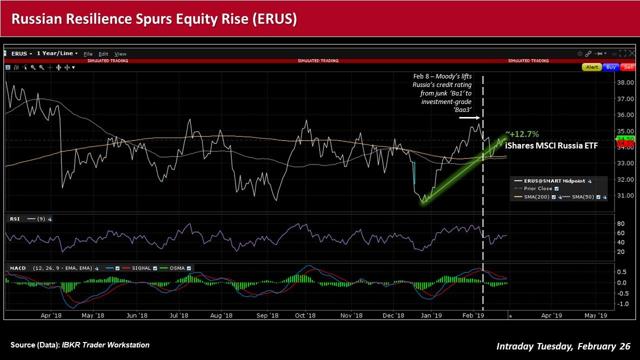Click the MACD indicator label
640x360 pixels.
click(18, 268)
